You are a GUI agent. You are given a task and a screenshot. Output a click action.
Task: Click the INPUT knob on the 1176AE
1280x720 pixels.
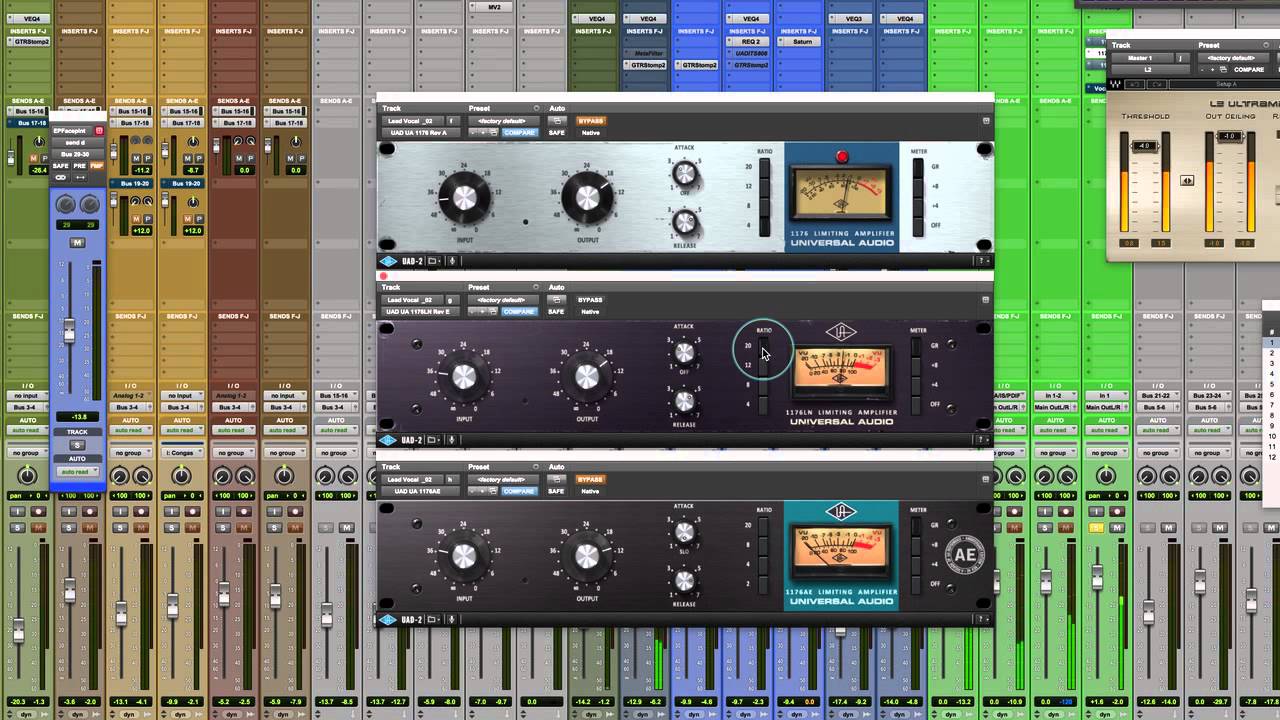point(465,557)
